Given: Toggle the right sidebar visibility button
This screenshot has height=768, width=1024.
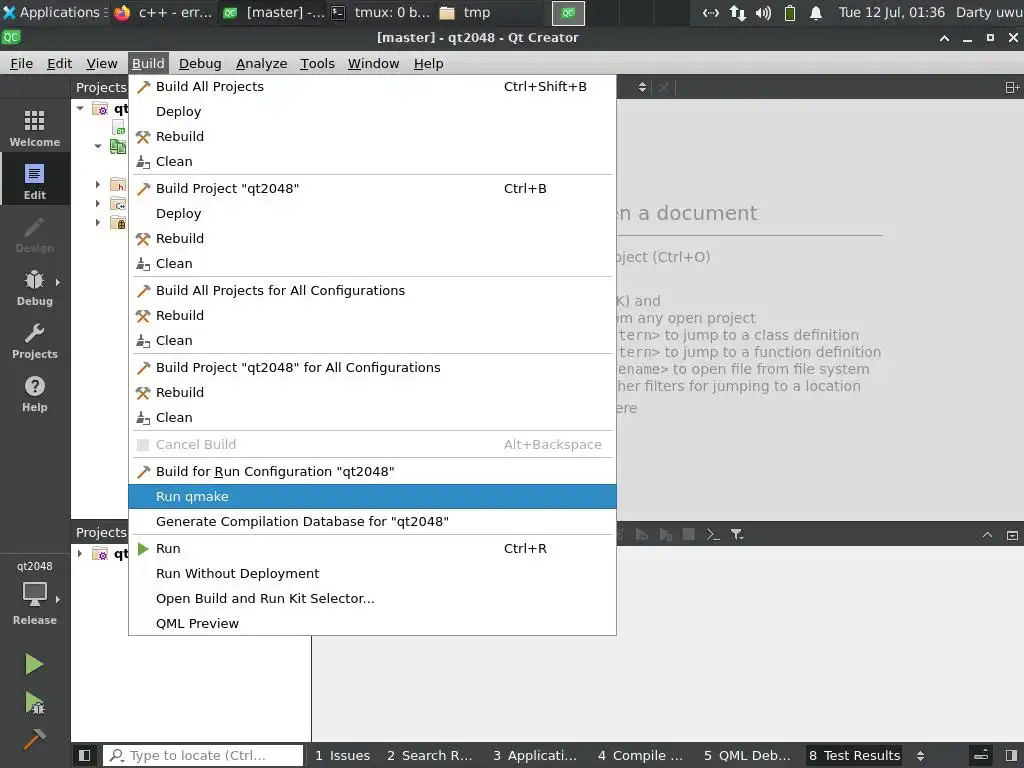Looking at the screenshot, I should click(x=1012, y=756).
